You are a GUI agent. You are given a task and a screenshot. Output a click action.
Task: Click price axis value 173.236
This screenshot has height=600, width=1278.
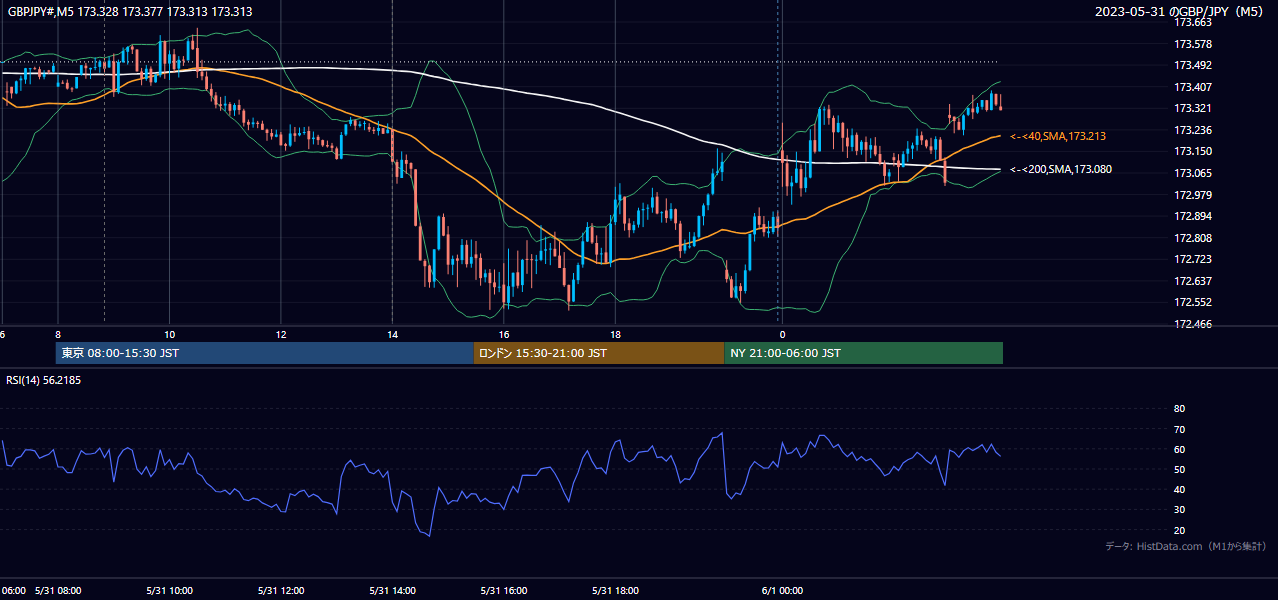tap(1193, 130)
